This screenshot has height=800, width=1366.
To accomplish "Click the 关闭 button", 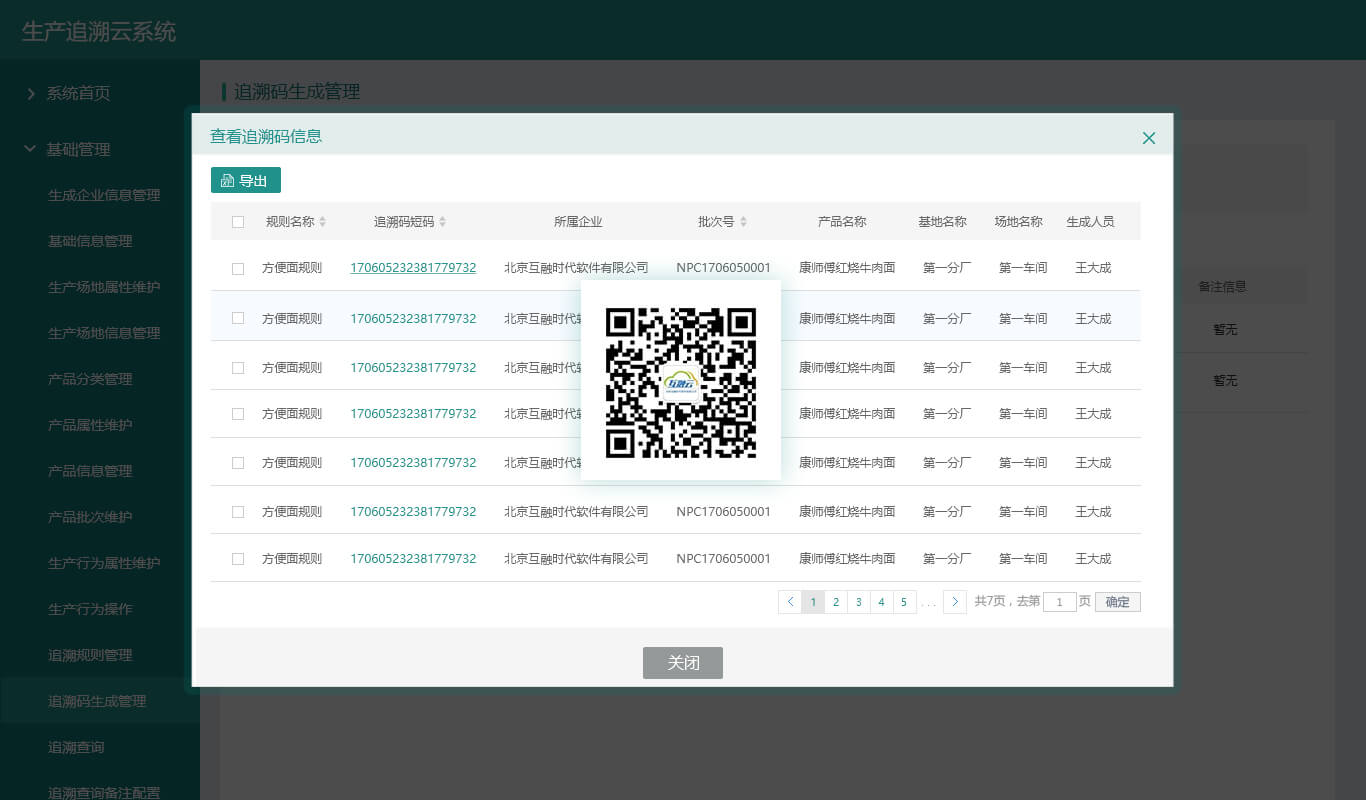I will tap(682, 663).
